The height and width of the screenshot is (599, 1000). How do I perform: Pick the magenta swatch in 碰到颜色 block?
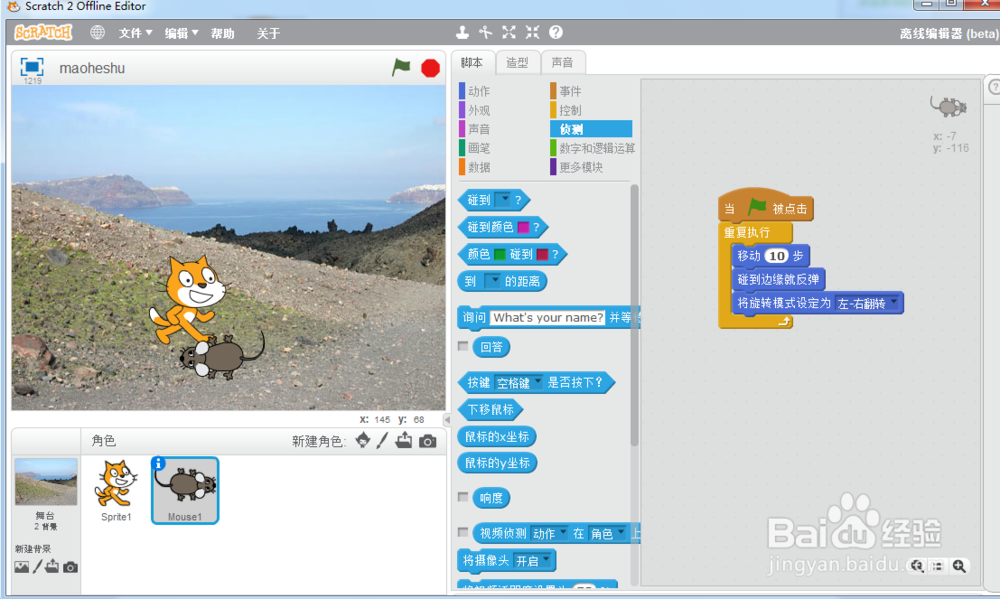(524, 226)
